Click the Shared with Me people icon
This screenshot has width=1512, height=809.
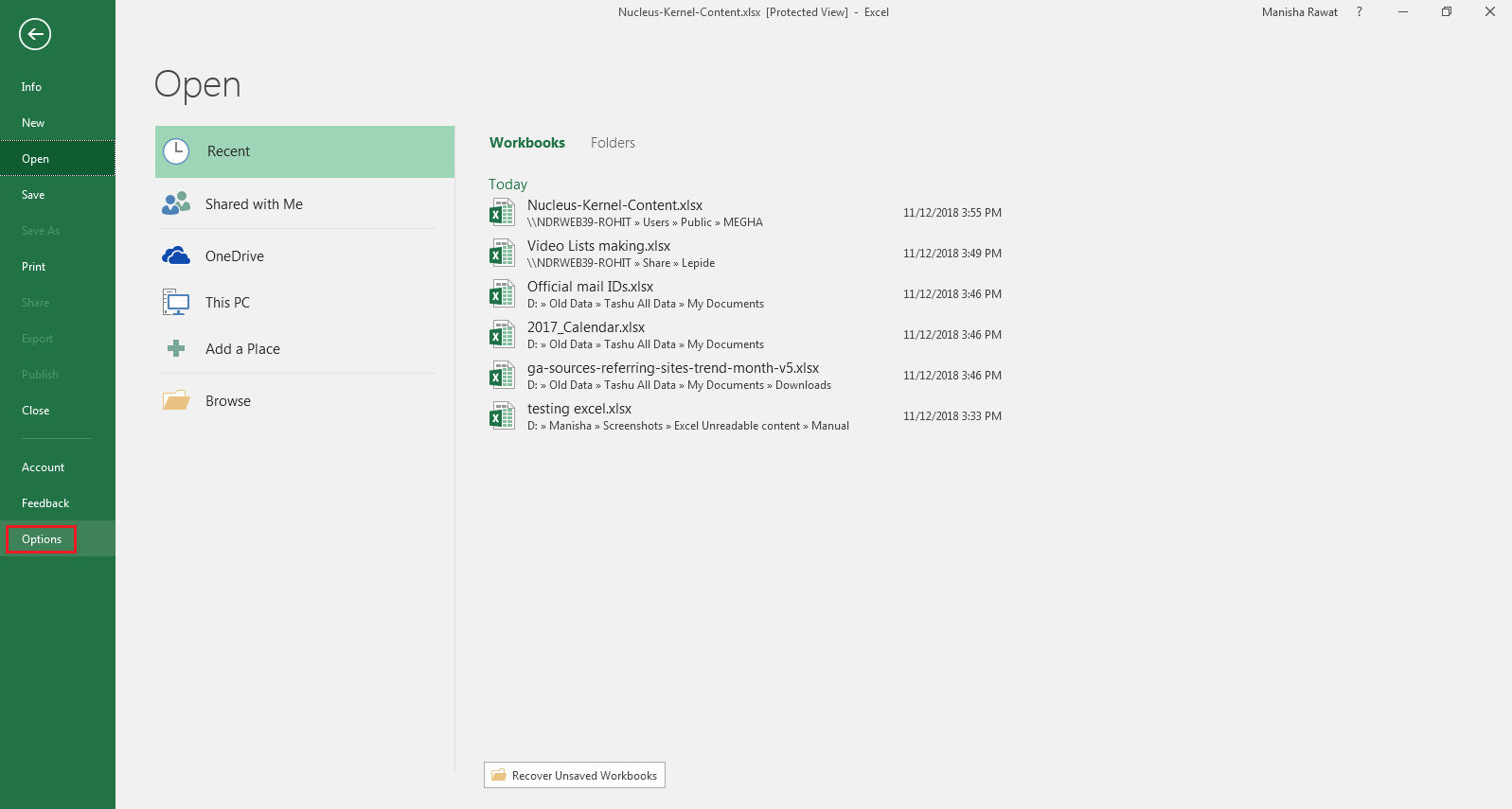[176, 203]
